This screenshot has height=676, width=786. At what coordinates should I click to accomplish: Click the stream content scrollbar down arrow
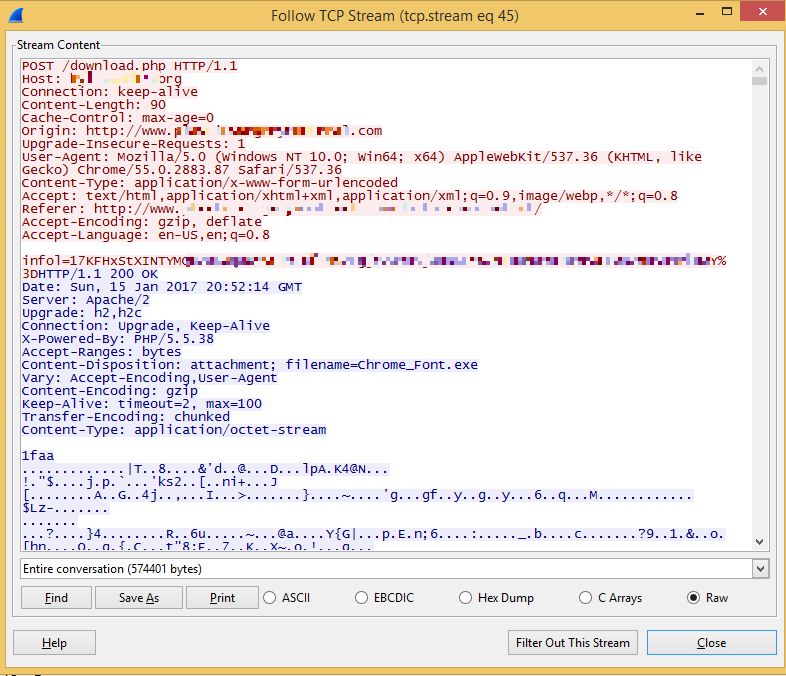point(759,542)
